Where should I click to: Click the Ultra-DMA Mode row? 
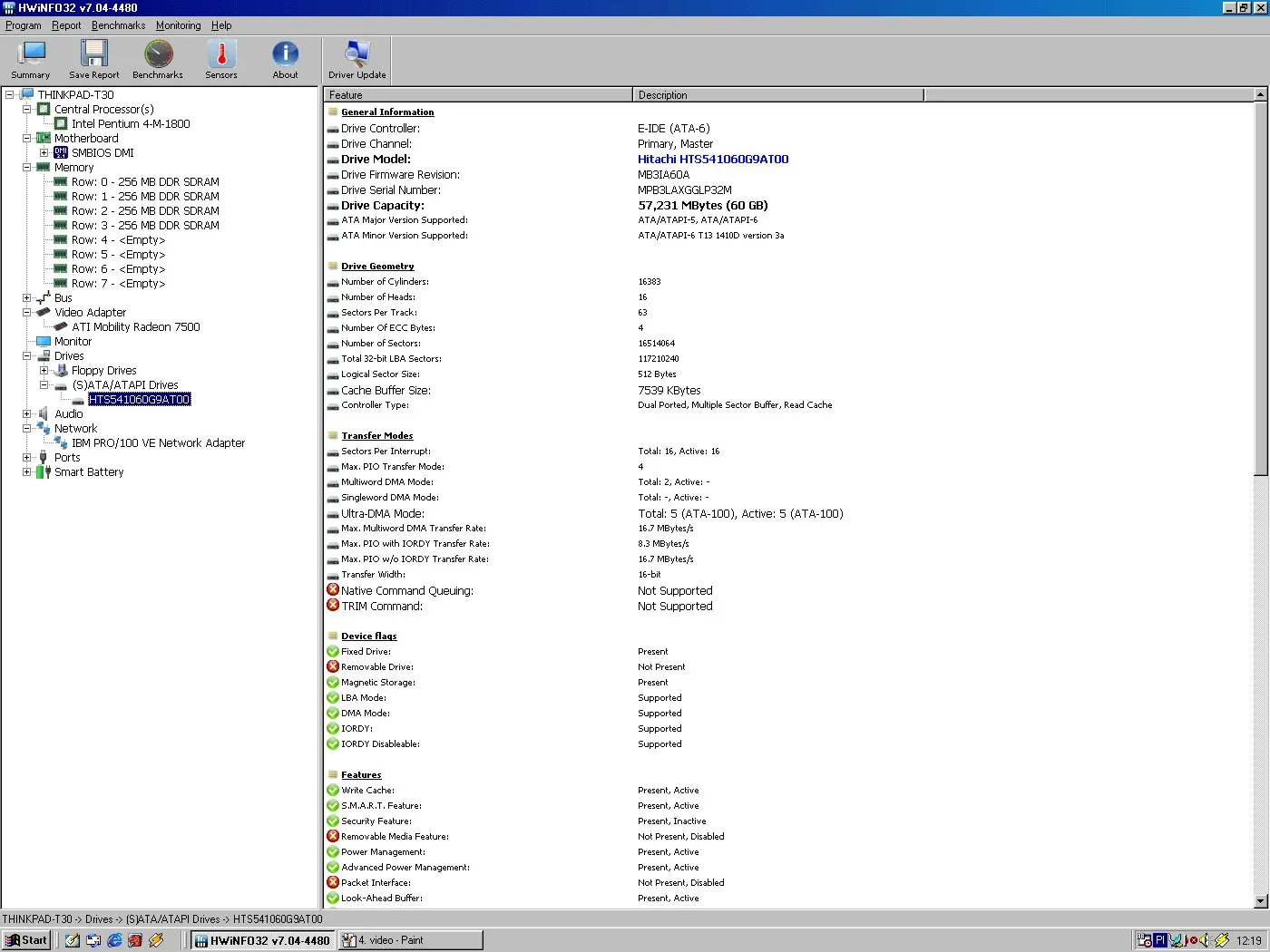[585, 513]
